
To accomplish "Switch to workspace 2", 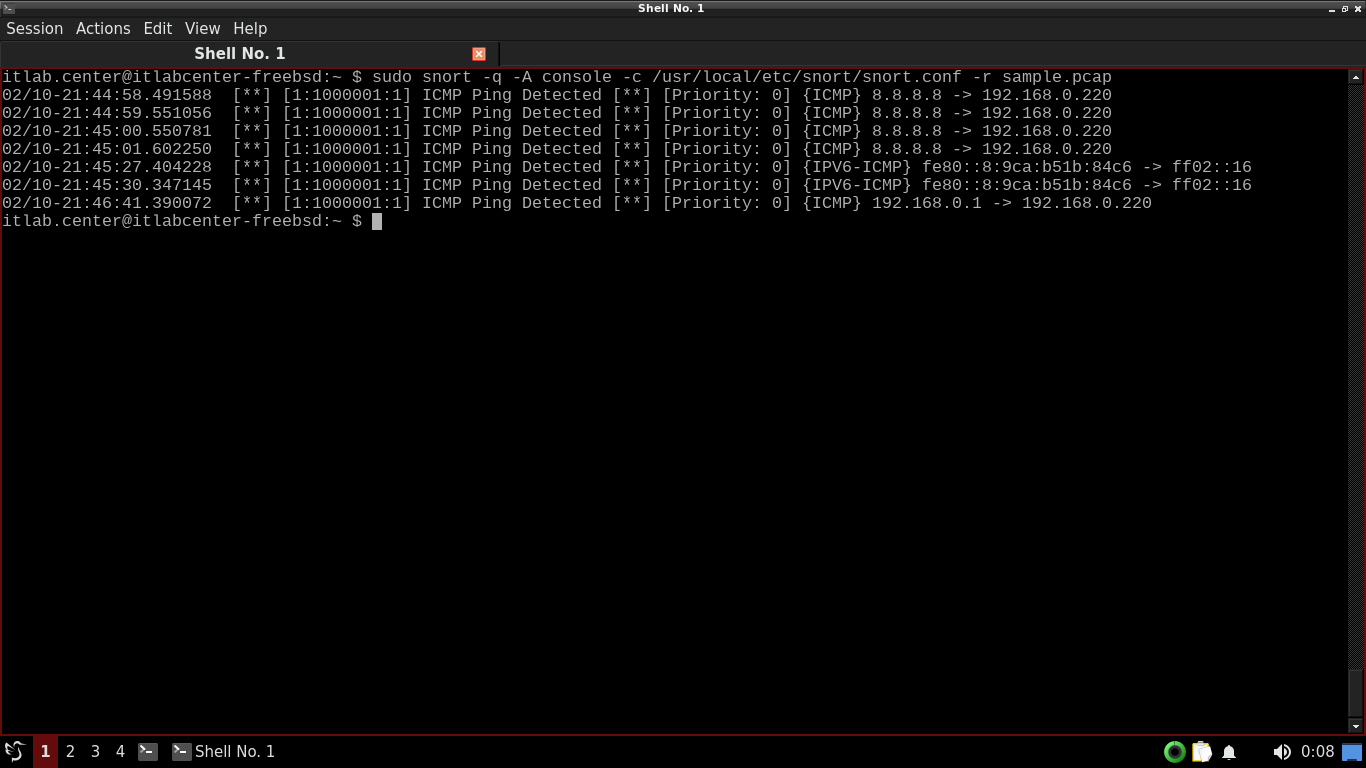I will point(70,751).
